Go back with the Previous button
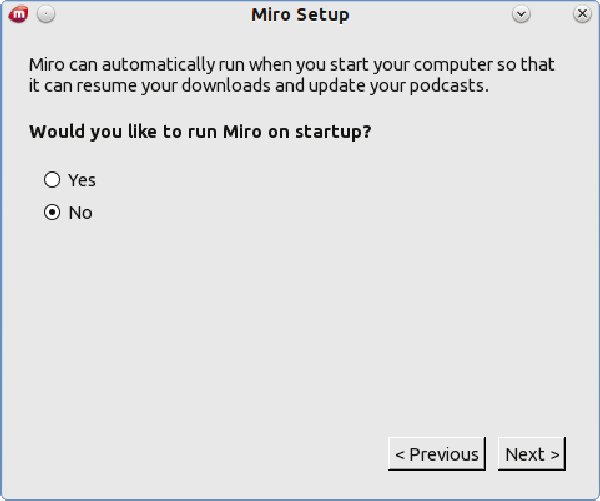This screenshot has width=600, height=501. [437, 454]
